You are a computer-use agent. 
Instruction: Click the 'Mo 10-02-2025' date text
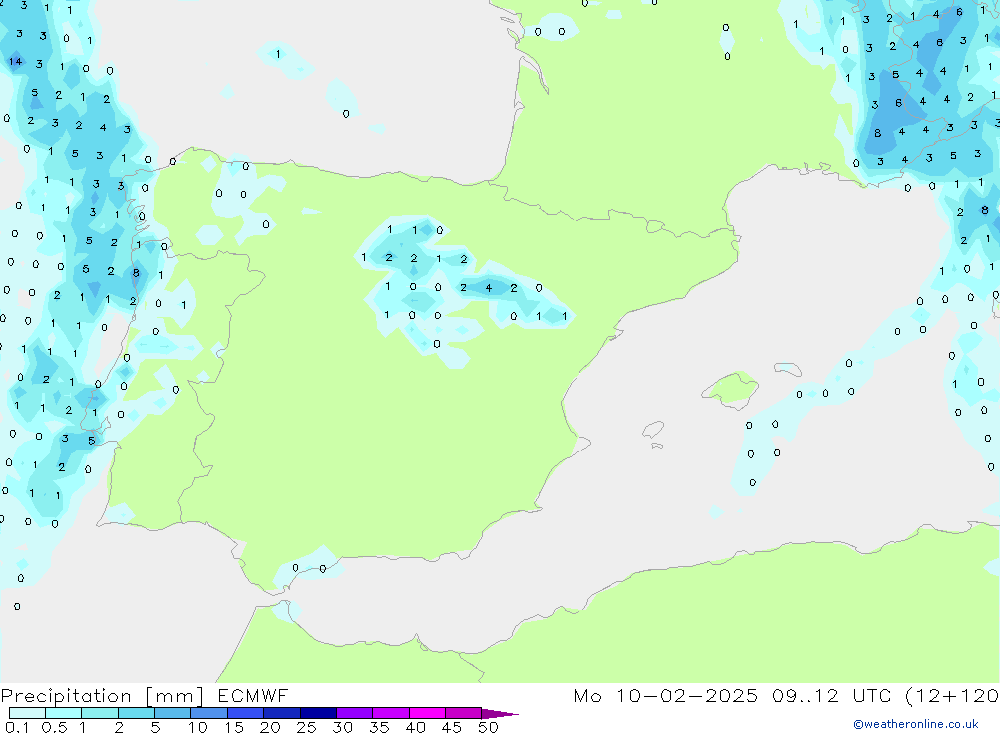tap(665, 695)
